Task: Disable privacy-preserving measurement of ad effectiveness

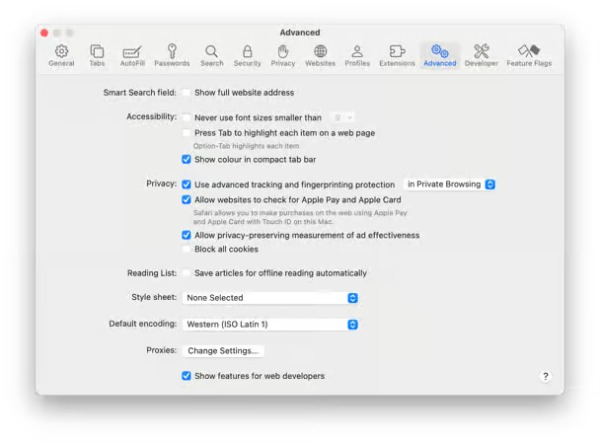Action: (186, 235)
